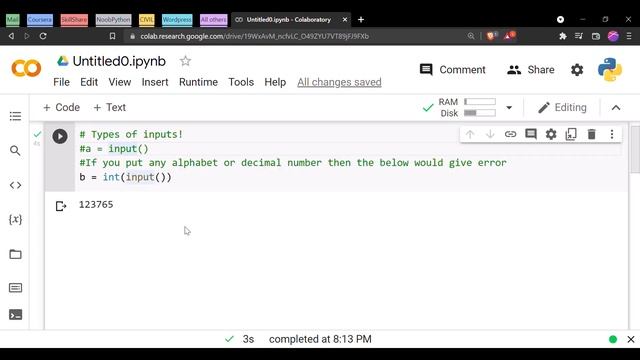Open the table of contents sidebar
The height and width of the screenshot is (360, 640).
[x=15, y=116]
